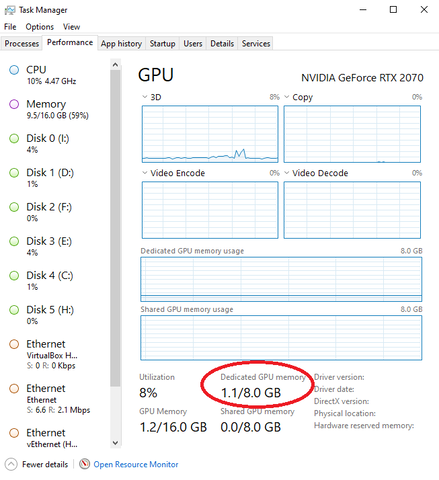Image resolution: width=439 pixels, height=480 pixels.
Task: Switch to the Services tab
Action: coord(256,44)
